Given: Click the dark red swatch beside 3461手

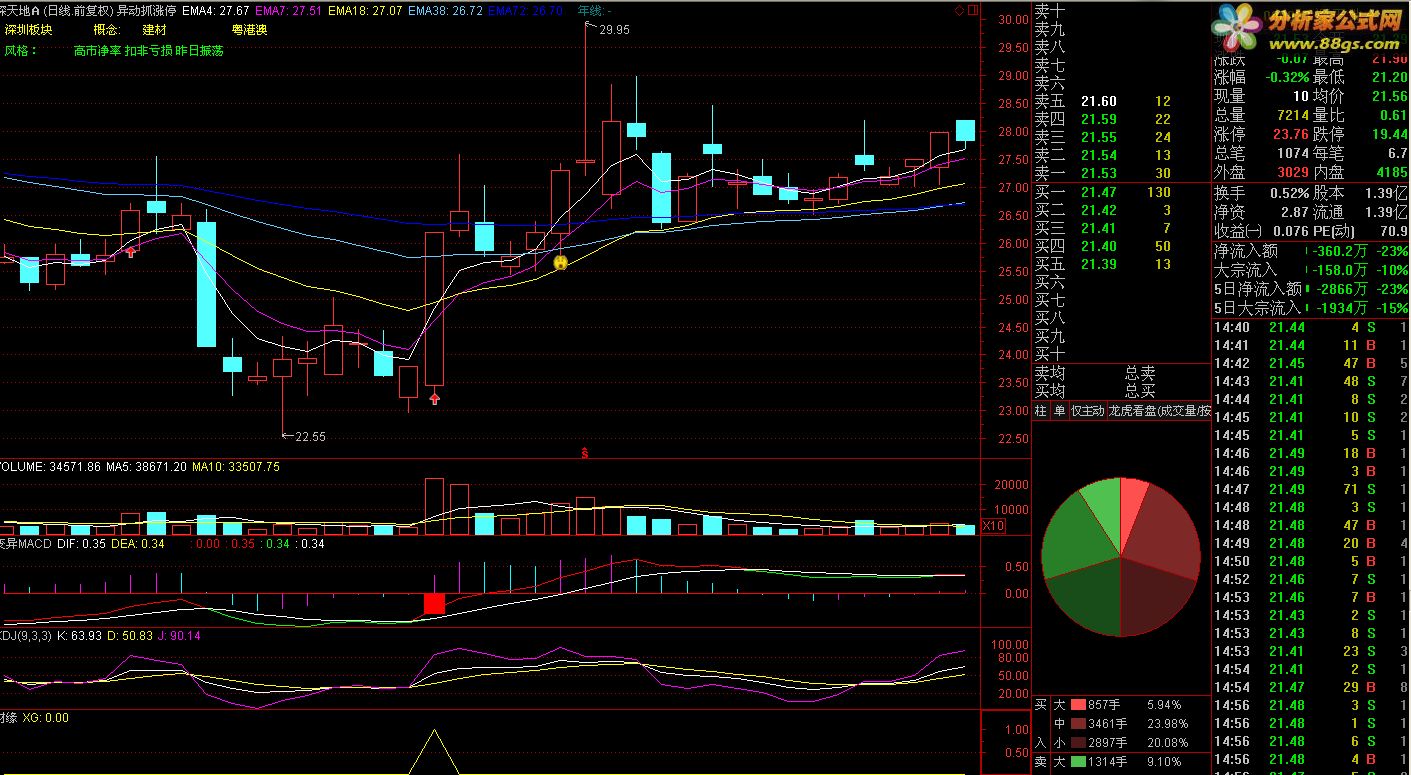Looking at the screenshot, I should (x=1079, y=724).
